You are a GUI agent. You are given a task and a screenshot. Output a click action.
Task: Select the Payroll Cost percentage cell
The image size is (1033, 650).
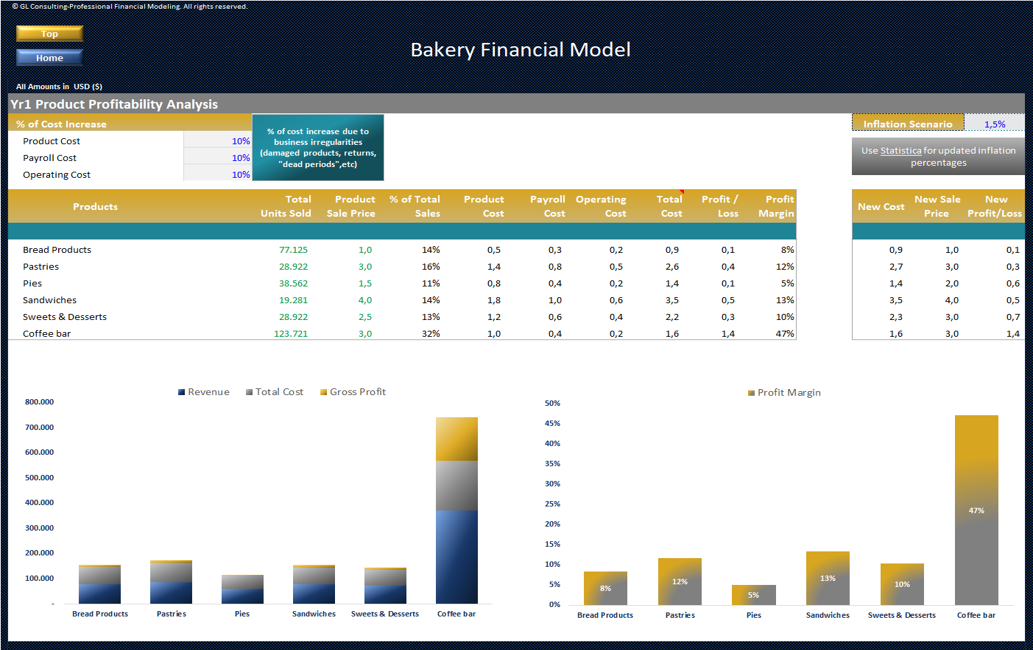[217, 158]
